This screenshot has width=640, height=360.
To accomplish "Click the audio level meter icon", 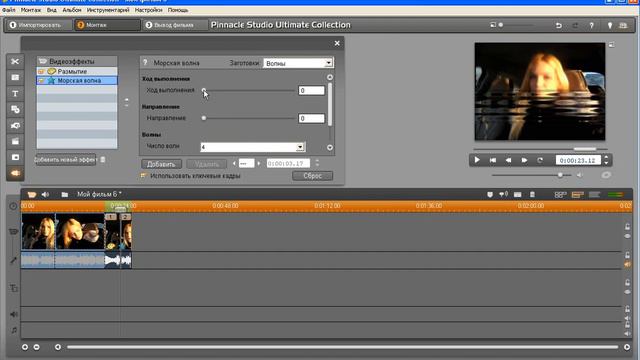I will click(616, 195).
